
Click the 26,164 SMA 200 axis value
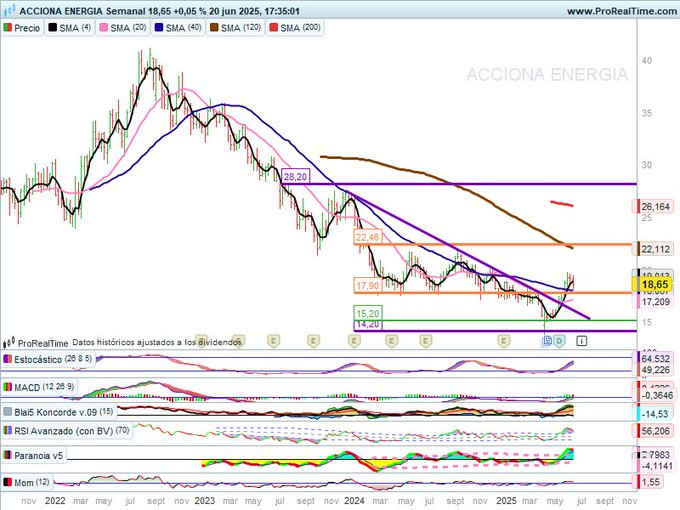click(655, 206)
